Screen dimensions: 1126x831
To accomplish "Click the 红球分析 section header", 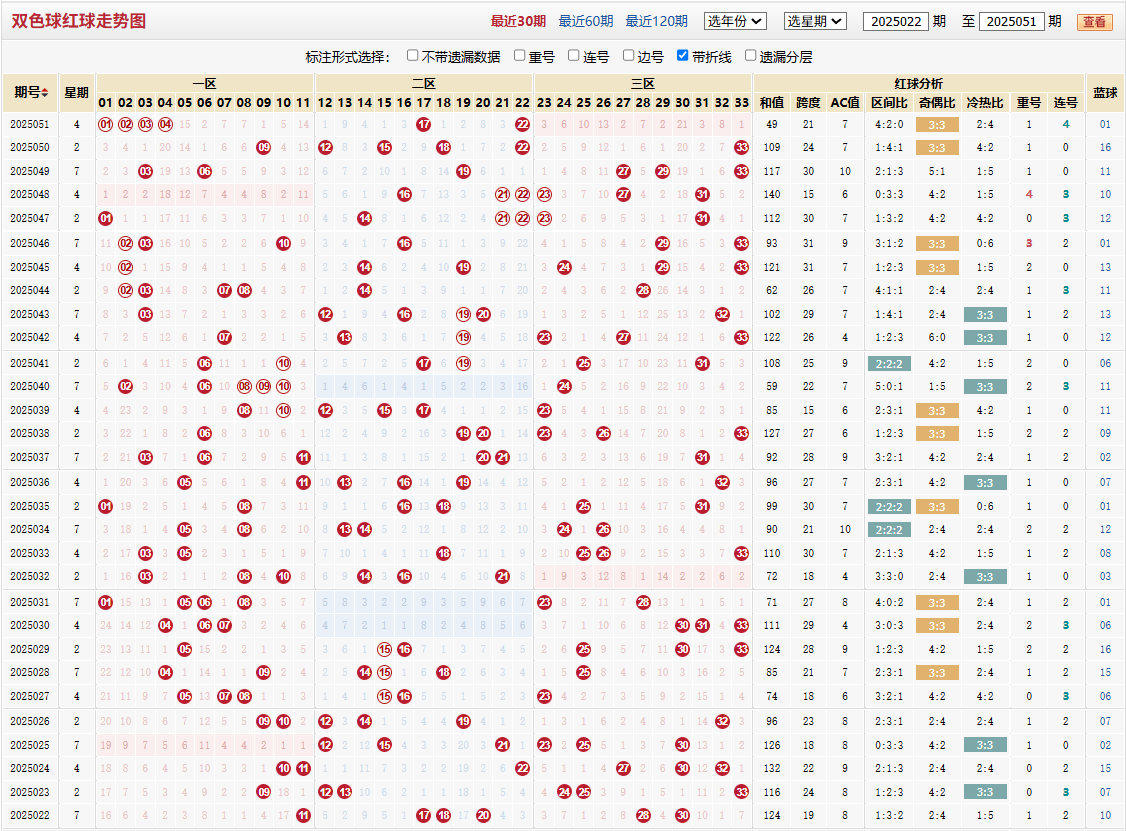I will click(x=918, y=83).
